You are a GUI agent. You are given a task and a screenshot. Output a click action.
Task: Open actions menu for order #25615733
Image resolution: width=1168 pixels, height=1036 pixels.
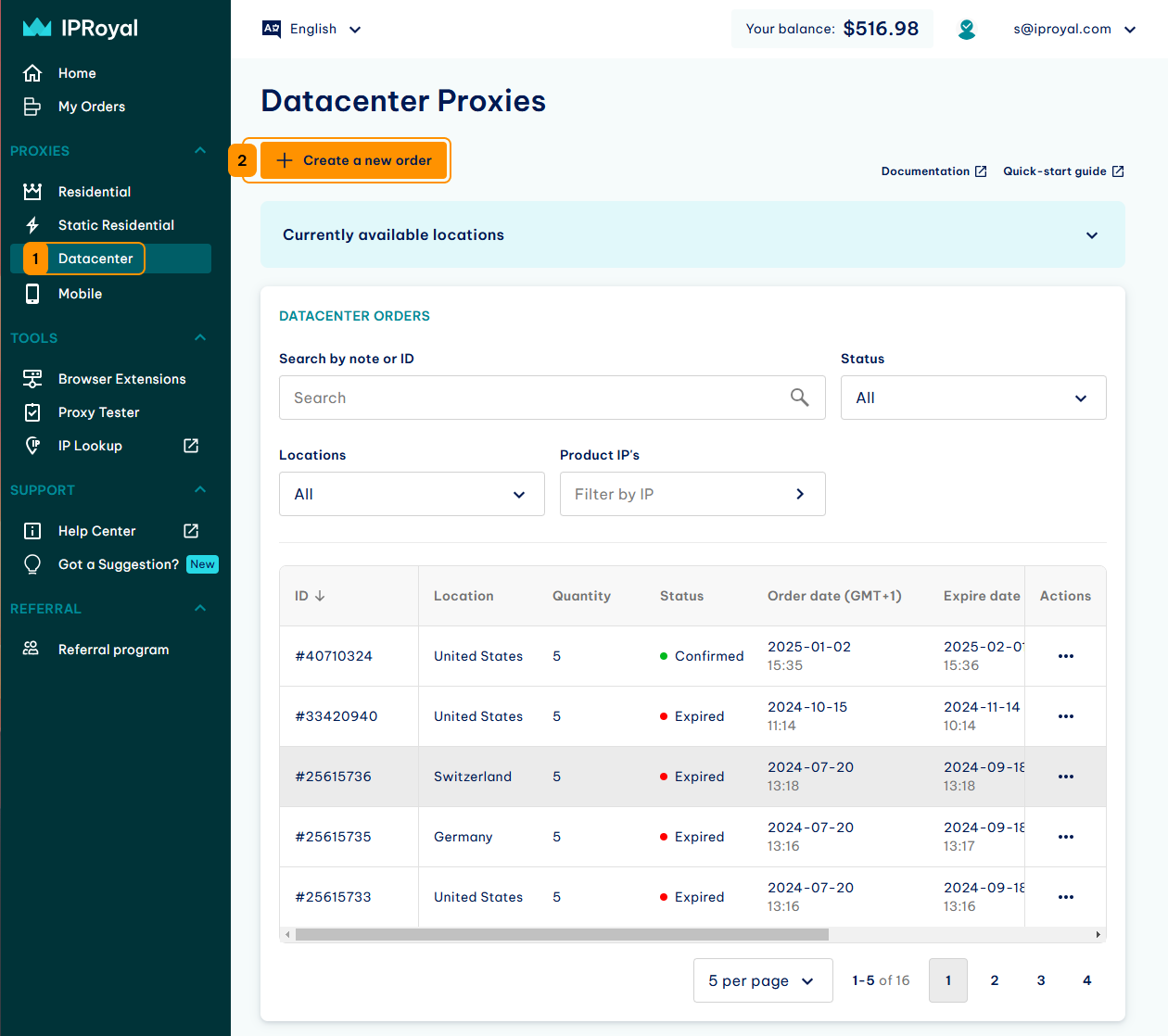[1066, 897]
